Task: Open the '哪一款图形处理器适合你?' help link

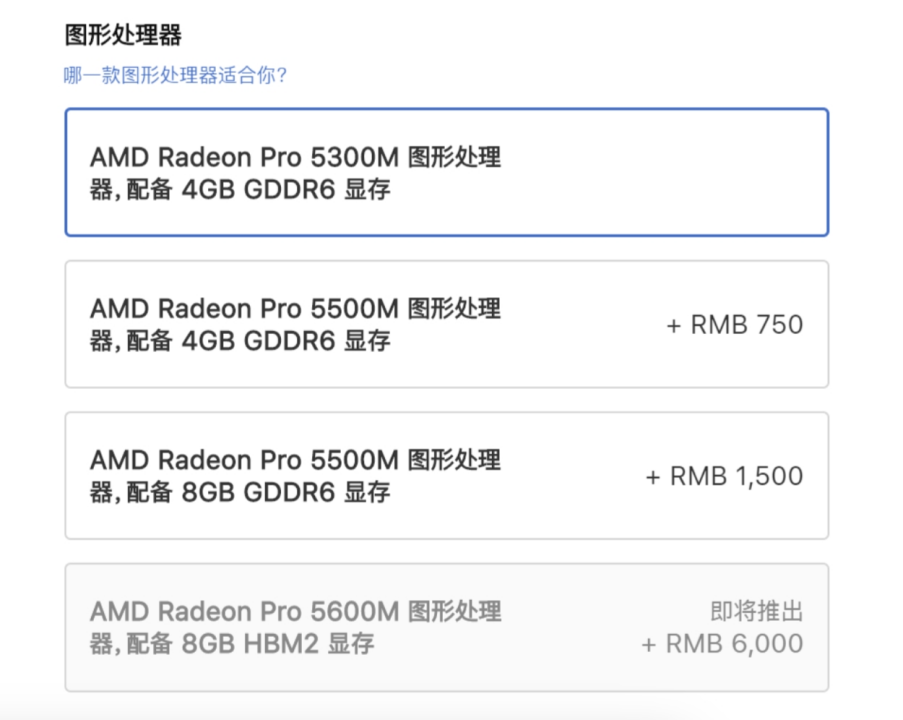Action: tap(176, 76)
